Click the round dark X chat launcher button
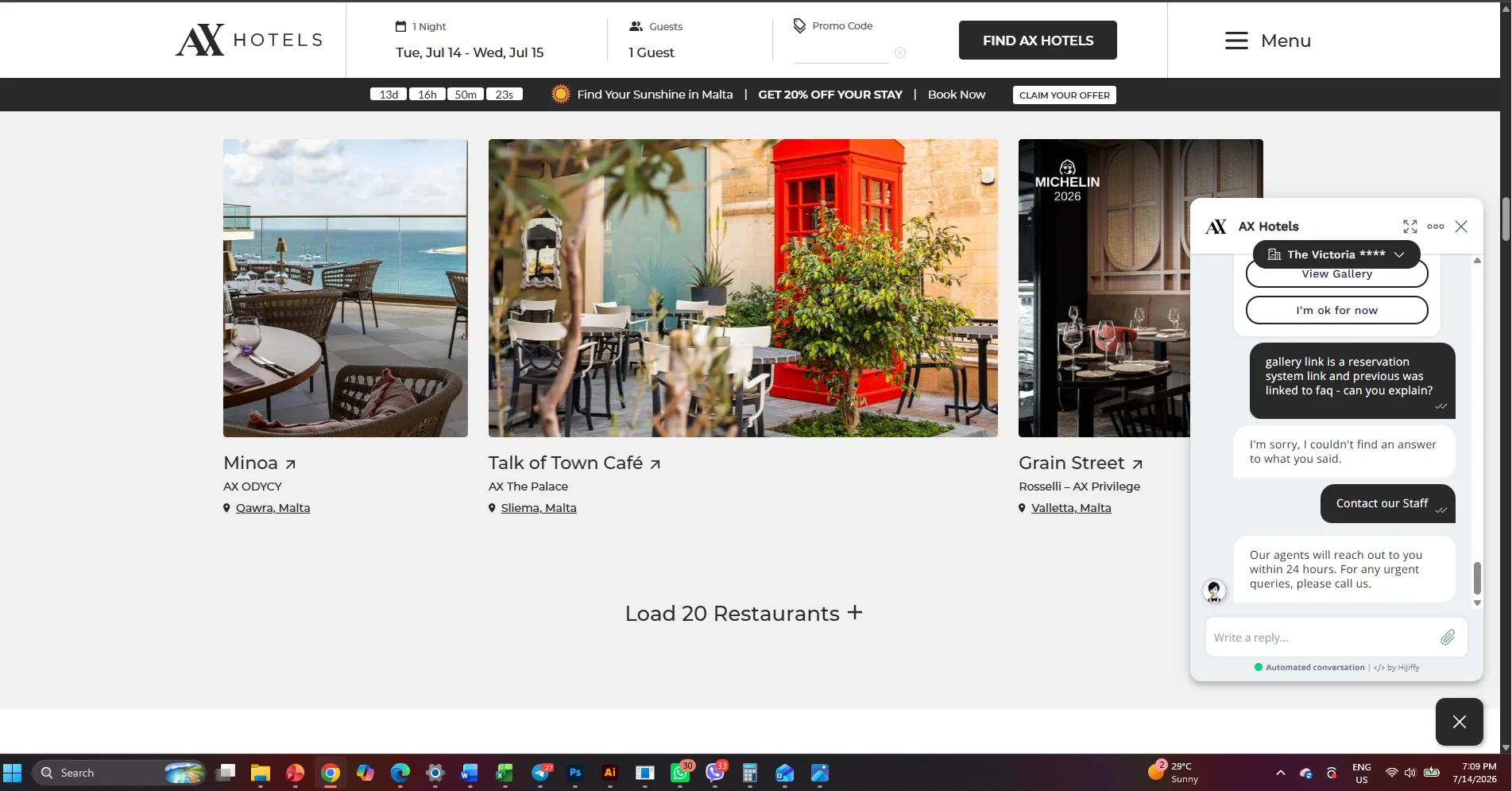The image size is (1512, 791). coord(1460,722)
